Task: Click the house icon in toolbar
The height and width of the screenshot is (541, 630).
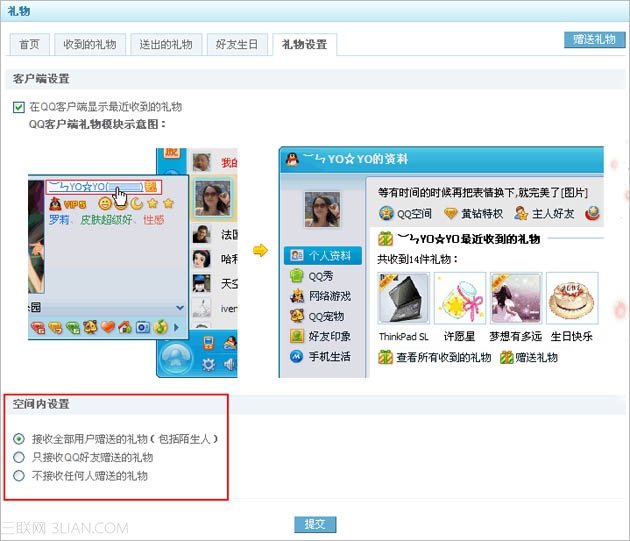Action: [125, 328]
